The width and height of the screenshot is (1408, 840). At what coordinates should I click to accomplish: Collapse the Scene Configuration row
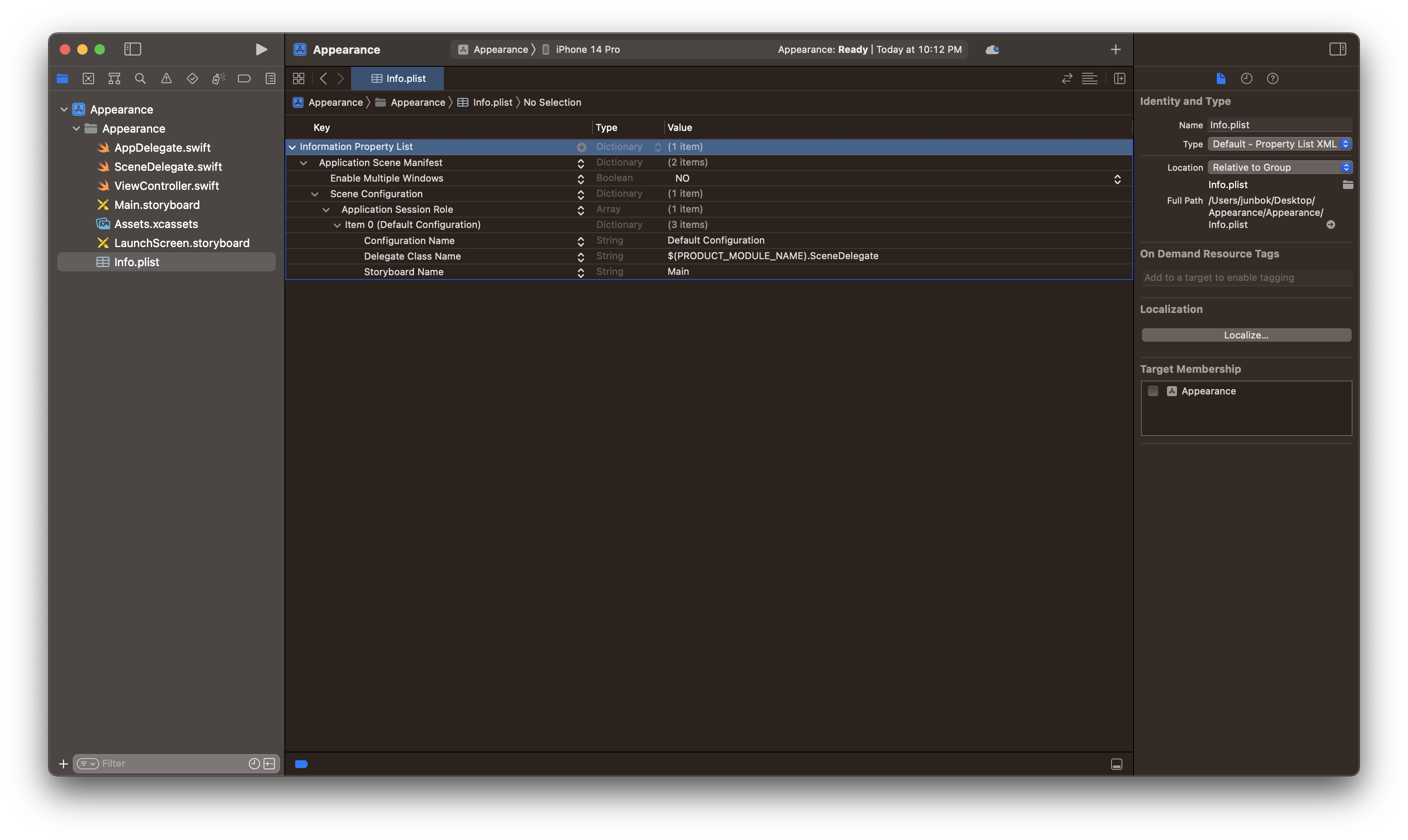click(x=315, y=194)
